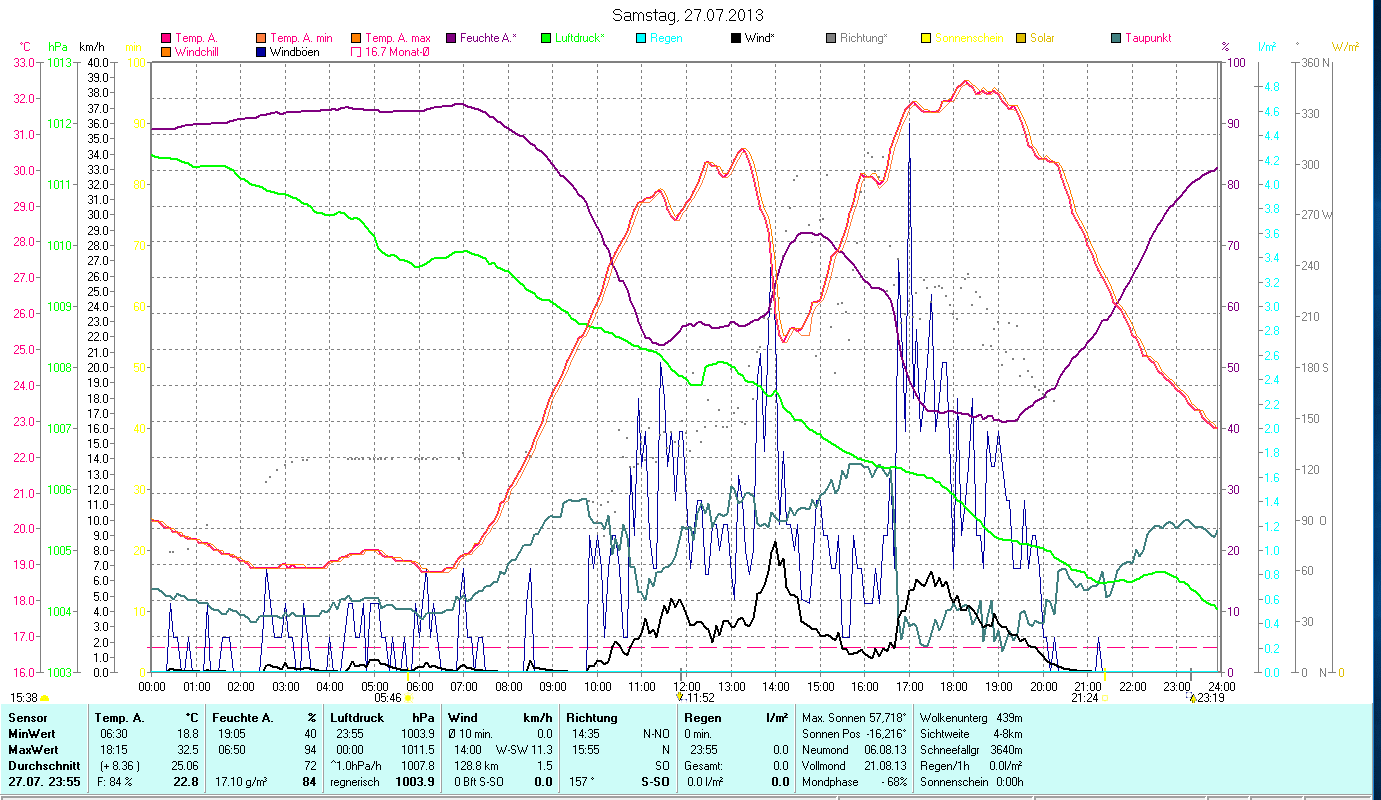Click the MinWert row label
Screen dimensions: 1381x800
pyautogui.click(x=31, y=734)
